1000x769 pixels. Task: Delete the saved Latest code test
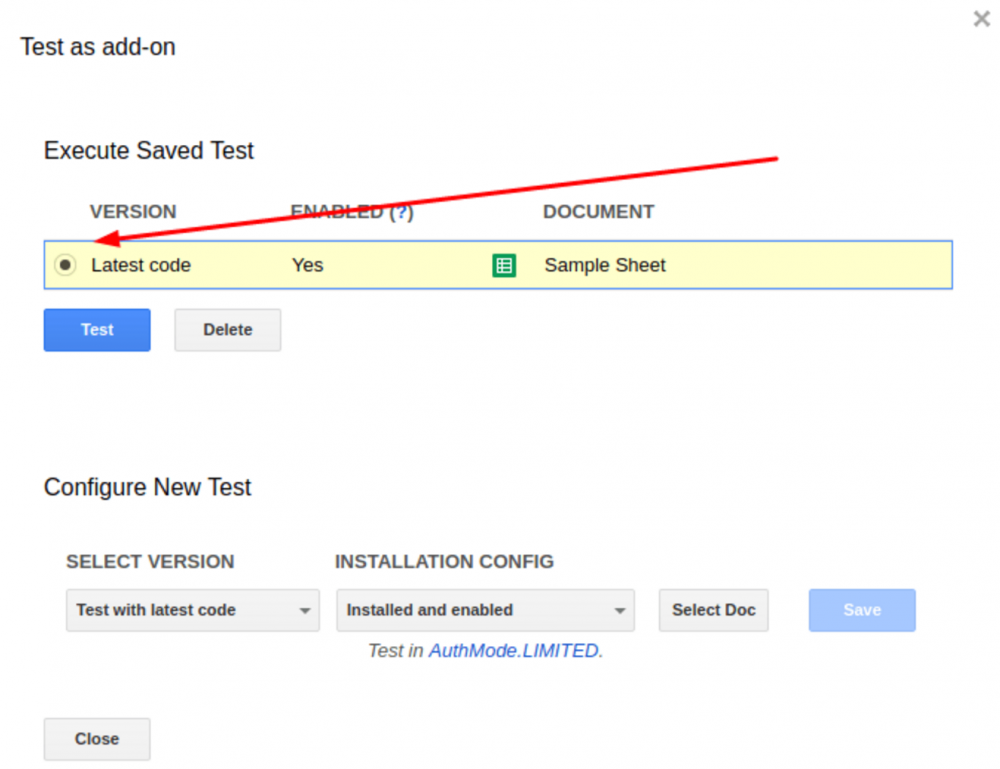[x=227, y=329]
